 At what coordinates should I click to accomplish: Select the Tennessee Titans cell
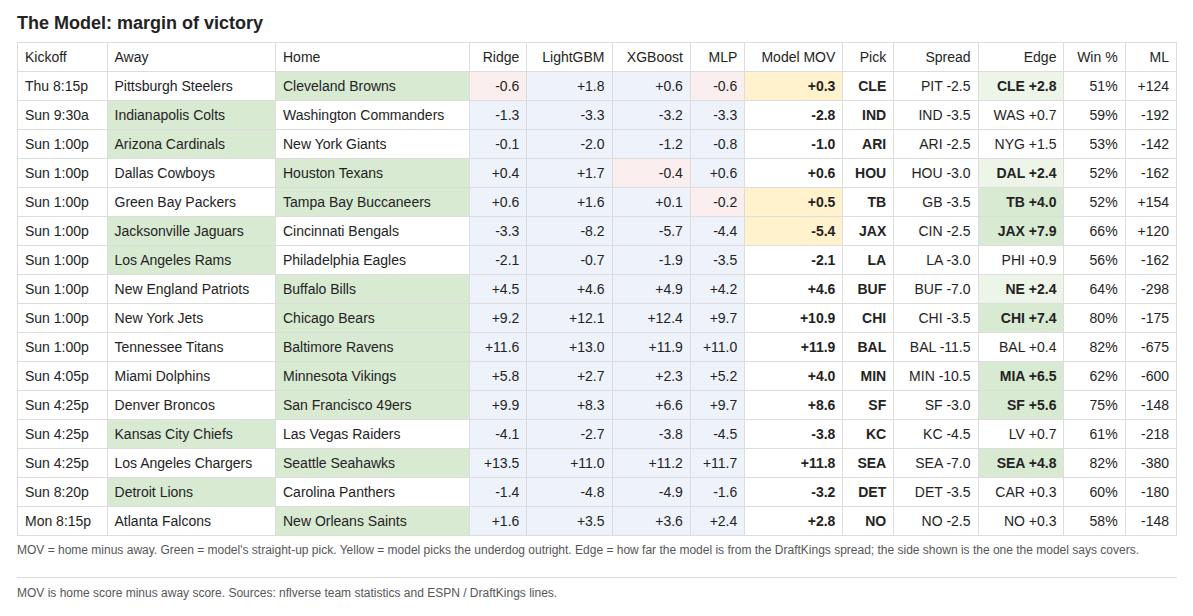(x=191, y=347)
